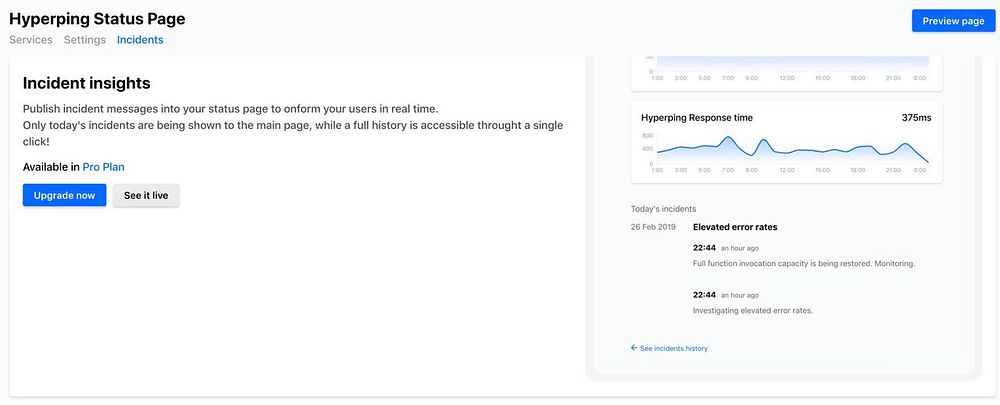
Task: Click the Hyperping Status Page title
Action: tap(97, 18)
